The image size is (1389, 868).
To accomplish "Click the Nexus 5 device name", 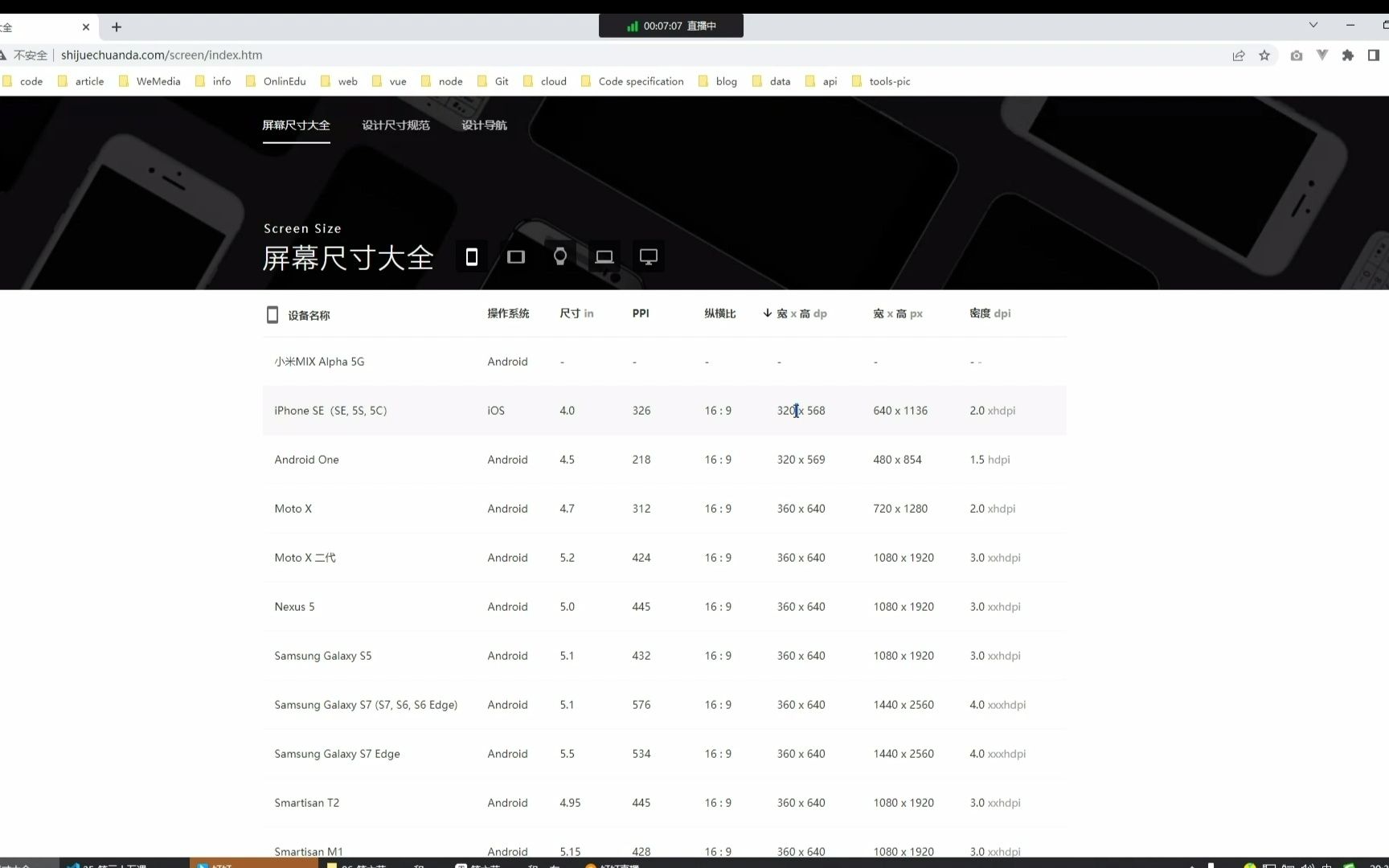I will point(294,607).
